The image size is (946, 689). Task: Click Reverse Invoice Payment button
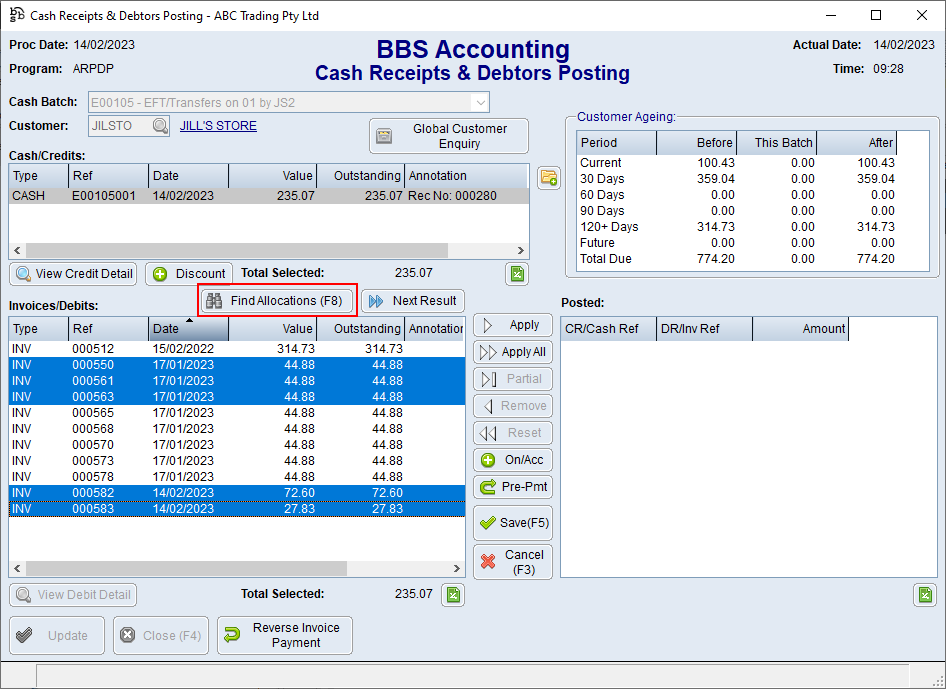click(x=285, y=635)
